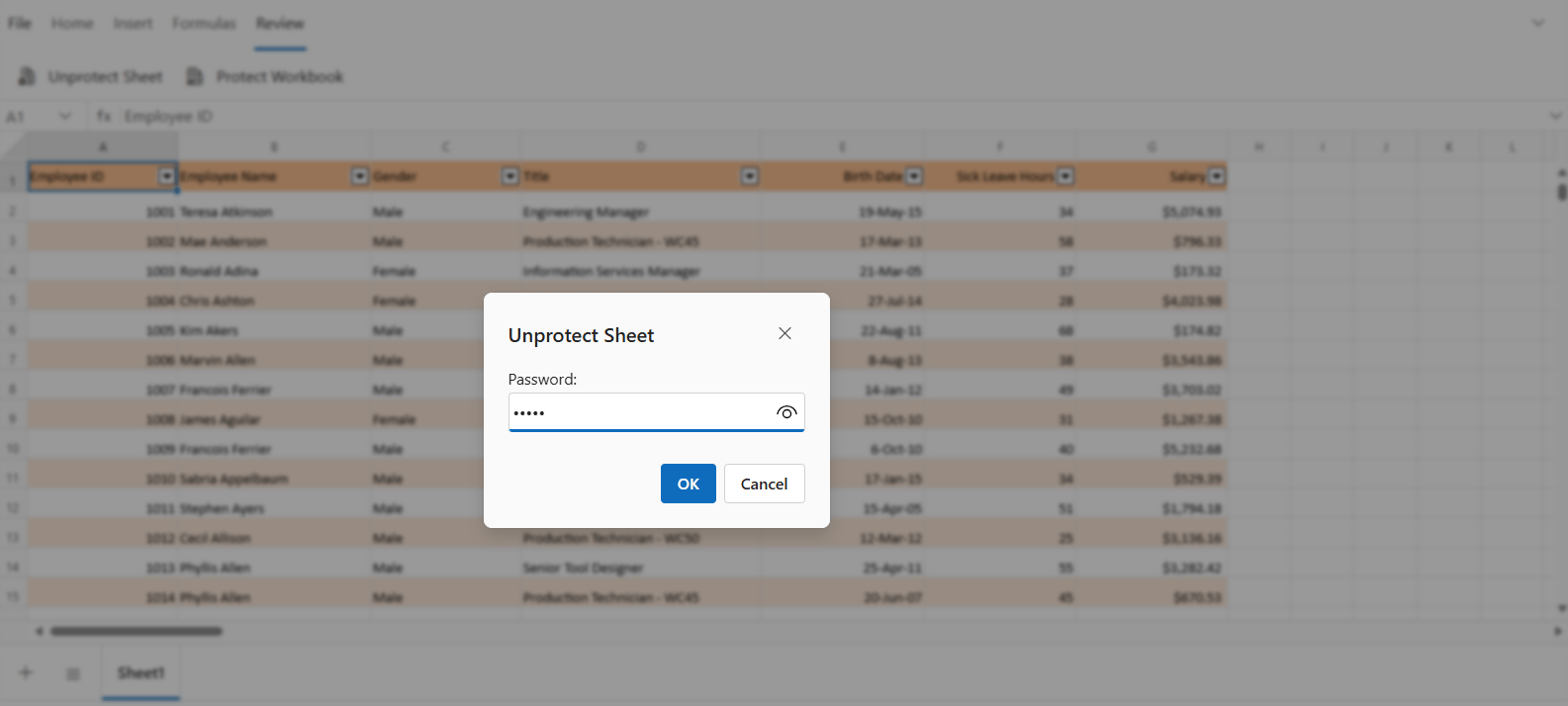This screenshot has height=706, width=1568.
Task: Cancel the Unprotect Sheet dialog
Action: [764, 484]
